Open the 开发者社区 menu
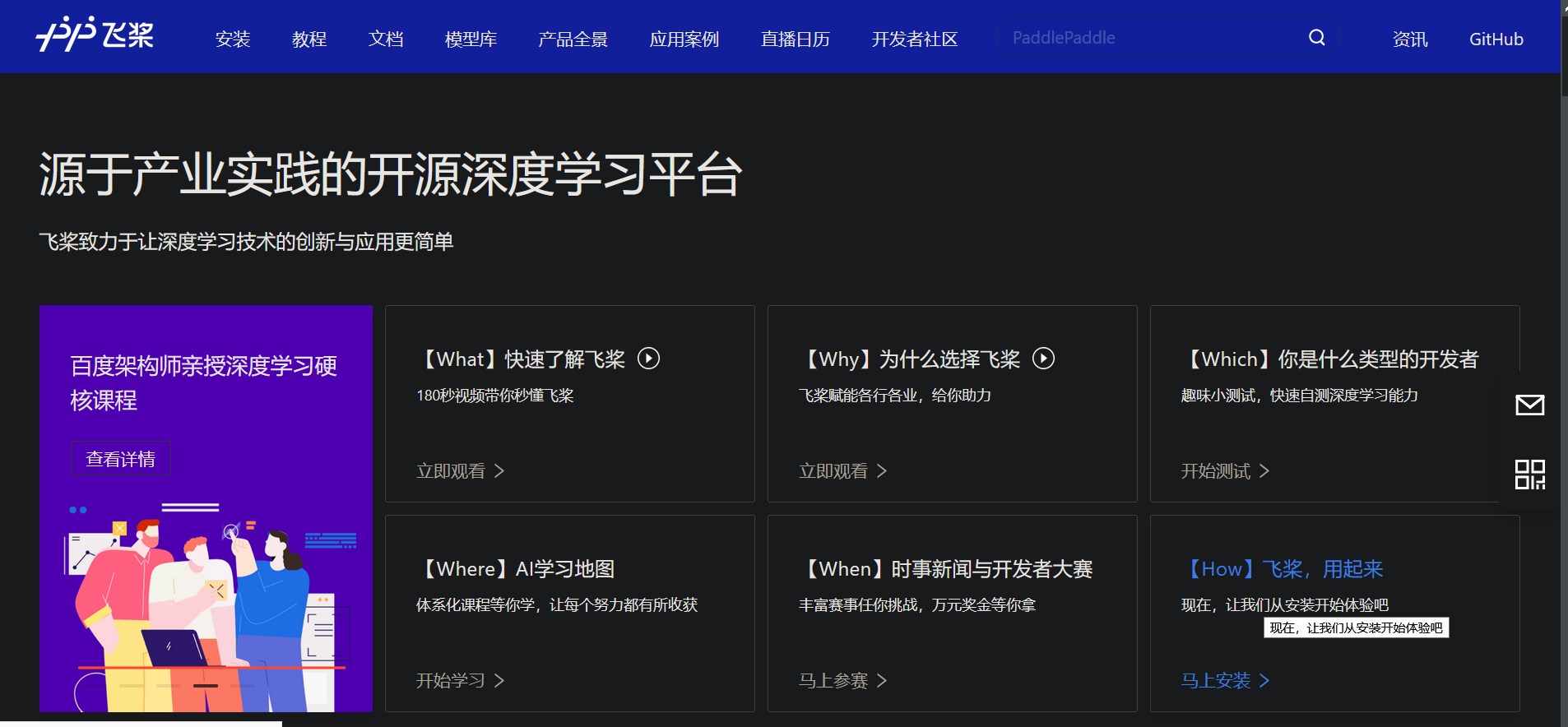Image resolution: width=1568 pixels, height=727 pixels. (915, 39)
